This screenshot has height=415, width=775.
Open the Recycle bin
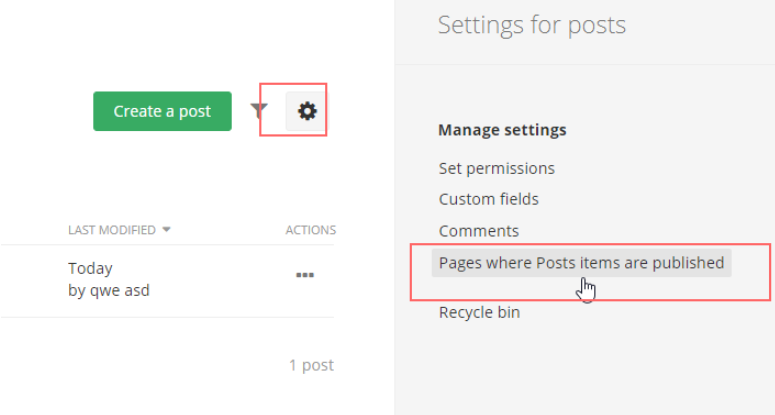pyautogui.click(x=479, y=312)
